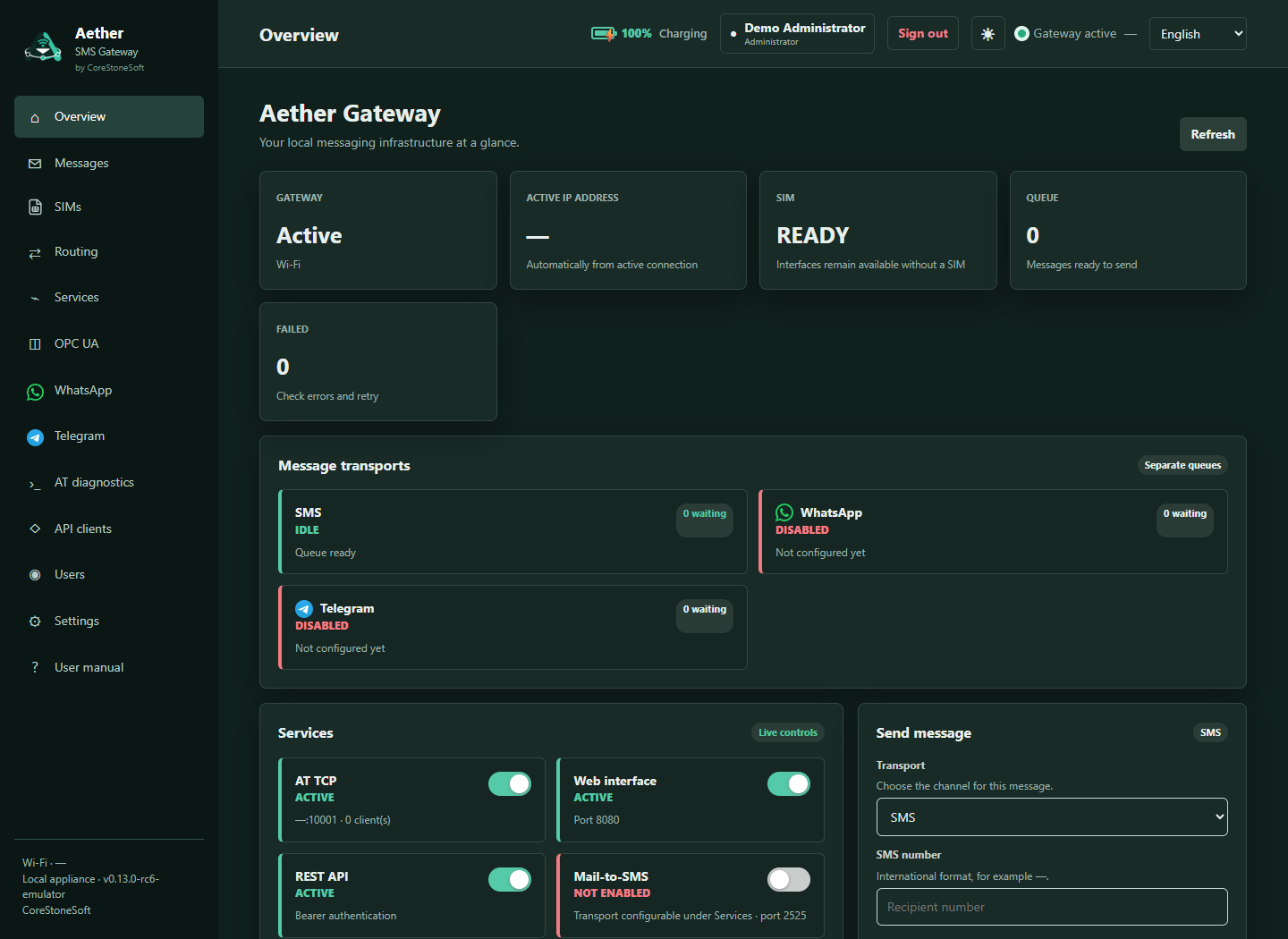Open the Demo Administrator profile button

[797, 34]
